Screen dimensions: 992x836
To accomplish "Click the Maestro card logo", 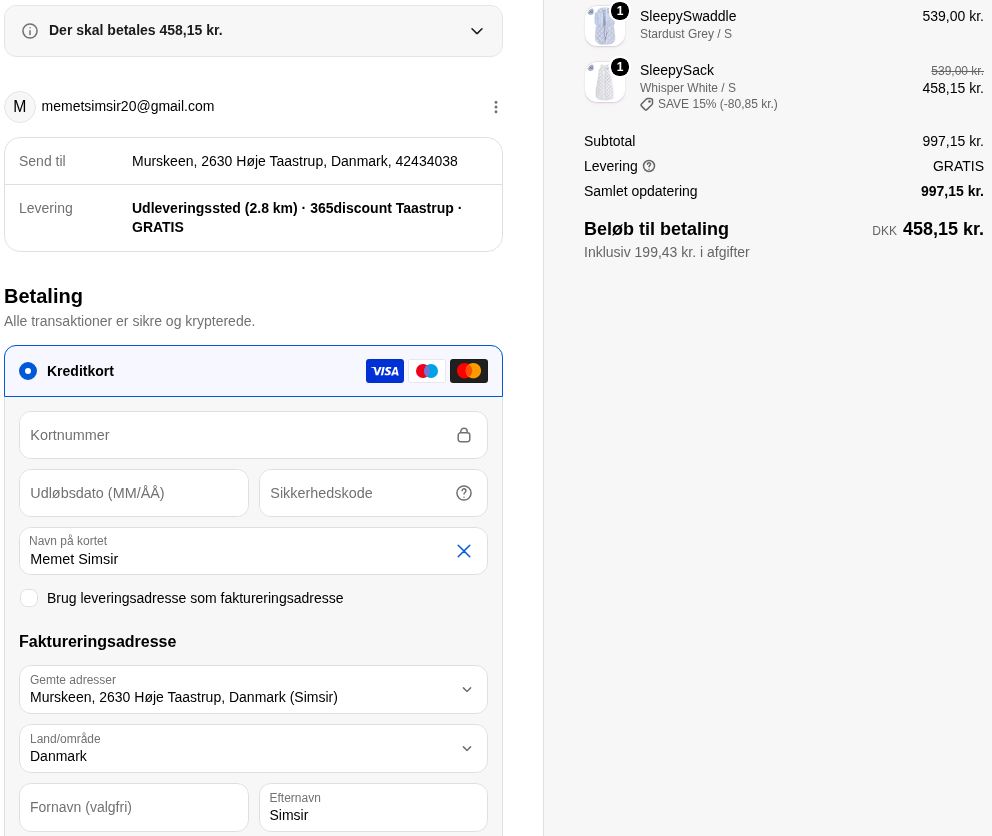I will tap(426, 371).
